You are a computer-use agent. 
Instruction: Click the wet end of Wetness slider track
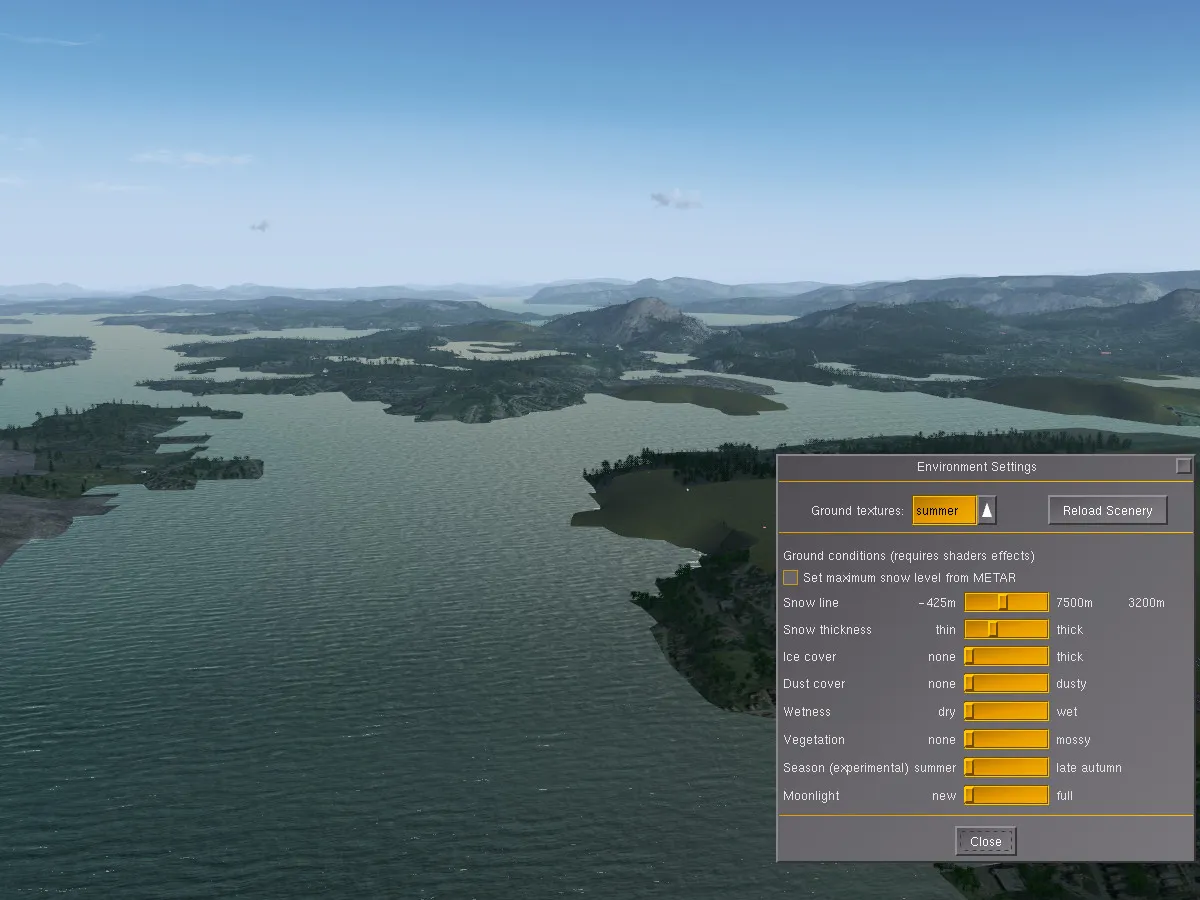1042,712
